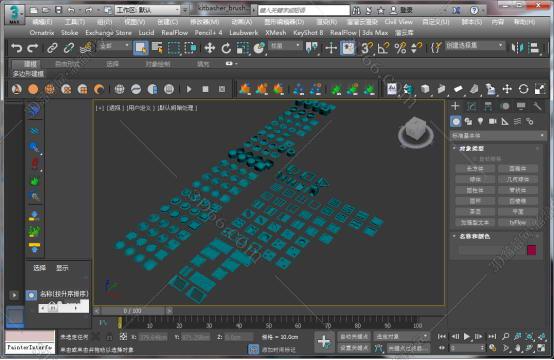Open the Laubwerk menu
Viewport: 554px width, 360px height.
pos(244,33)
